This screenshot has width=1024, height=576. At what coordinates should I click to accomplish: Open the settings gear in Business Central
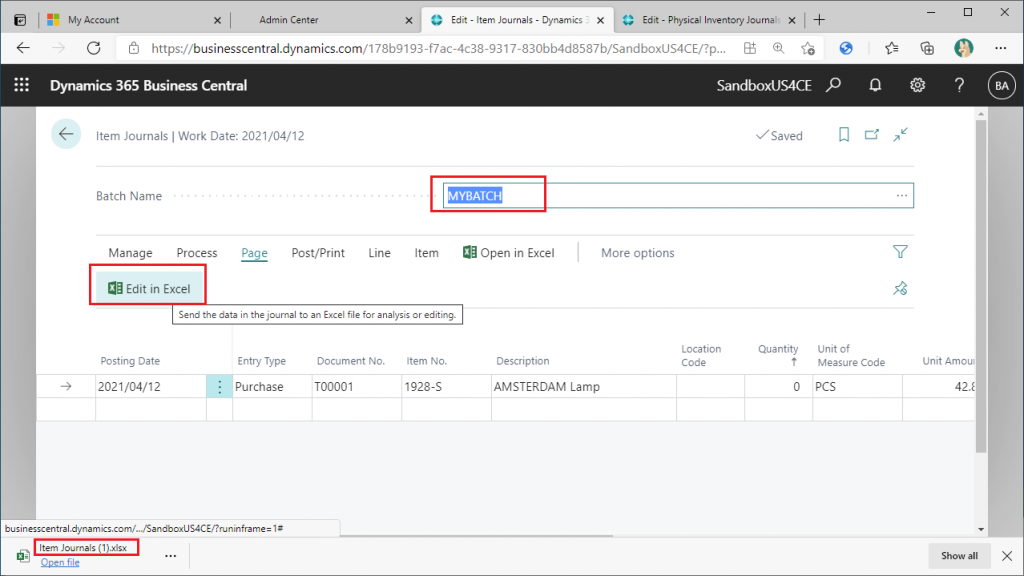coord(918,85)
